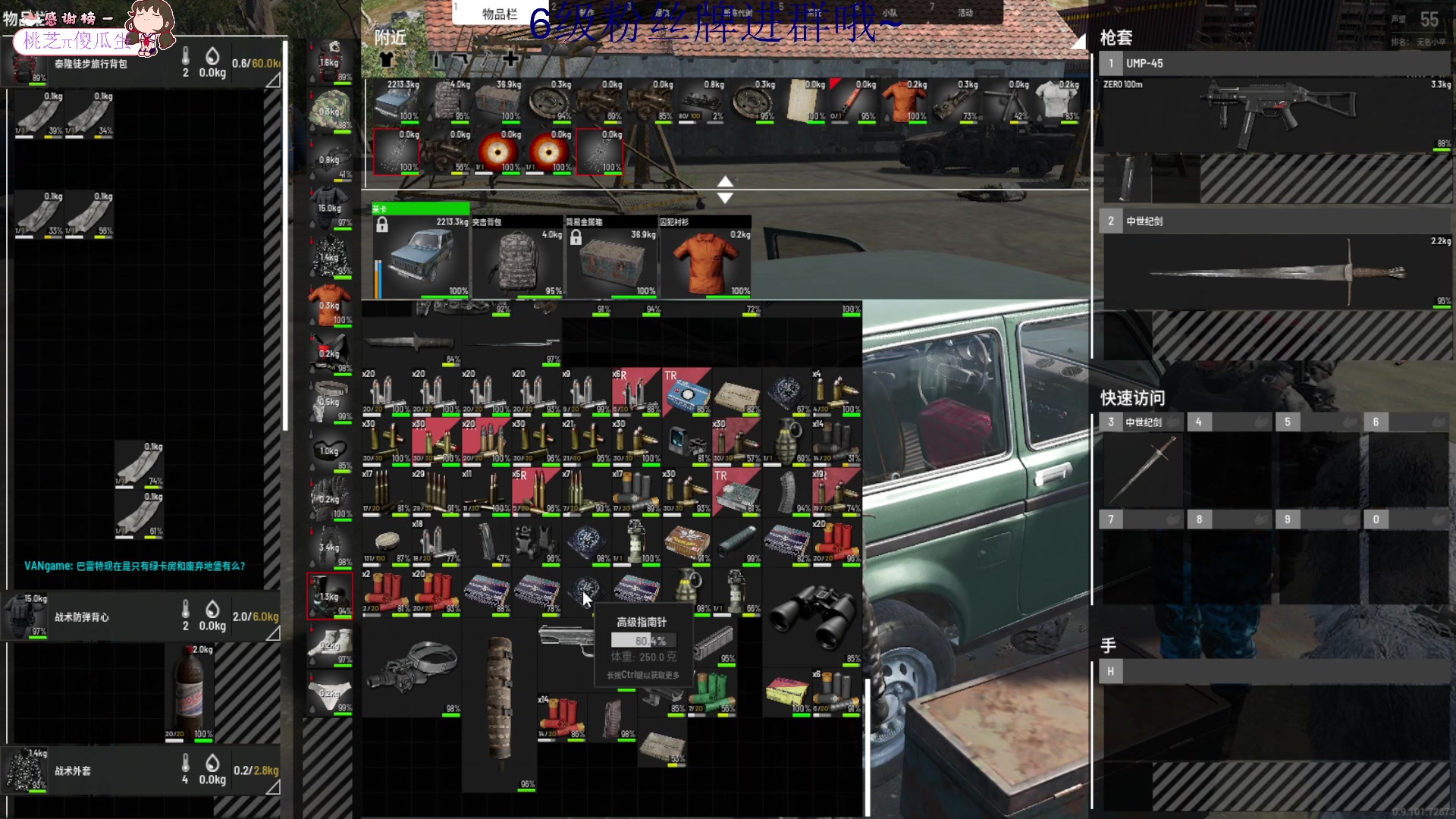Open the 物品栏 inventory tab
Image resolution: width=1456 pixels, height=819 pixels.
[500, 14]
